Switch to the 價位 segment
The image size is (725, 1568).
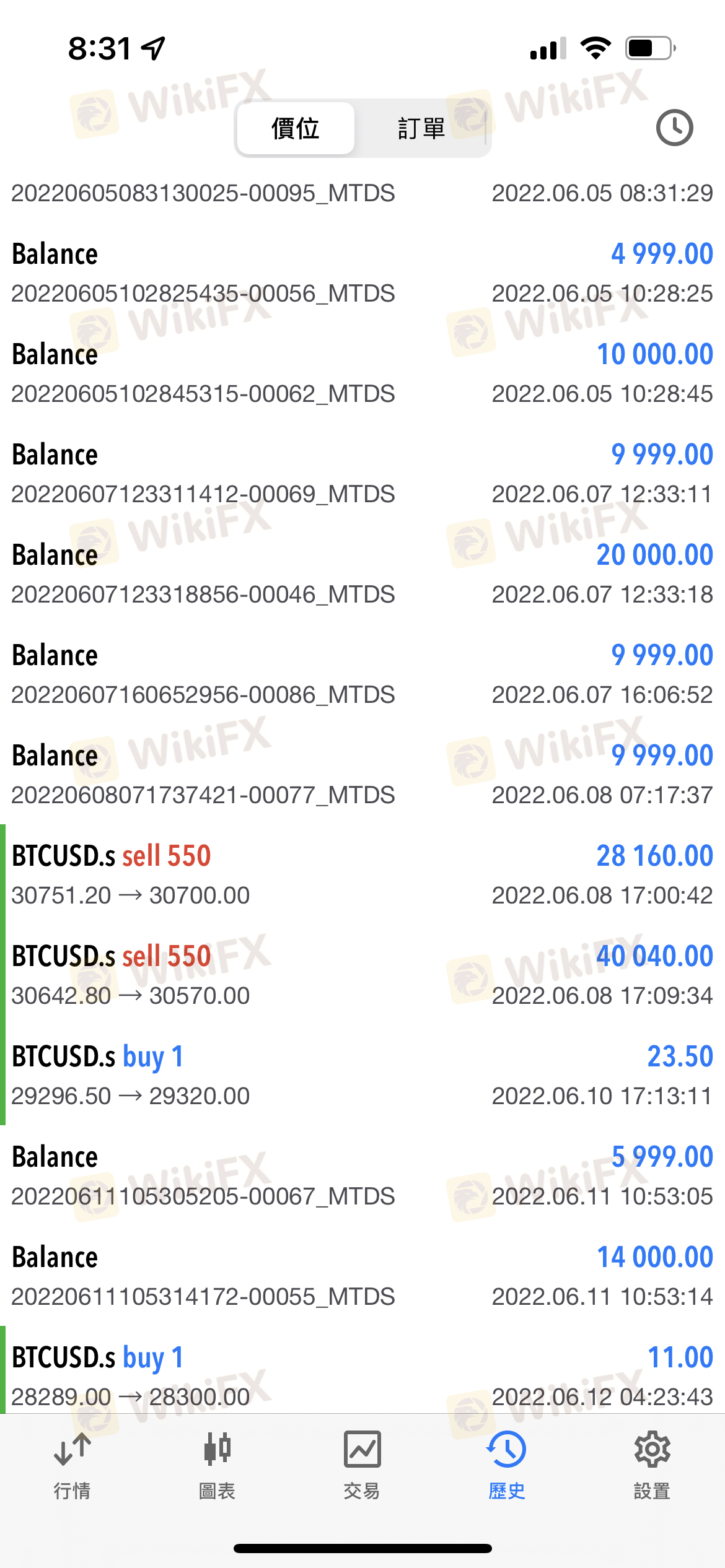coord(295,129)
